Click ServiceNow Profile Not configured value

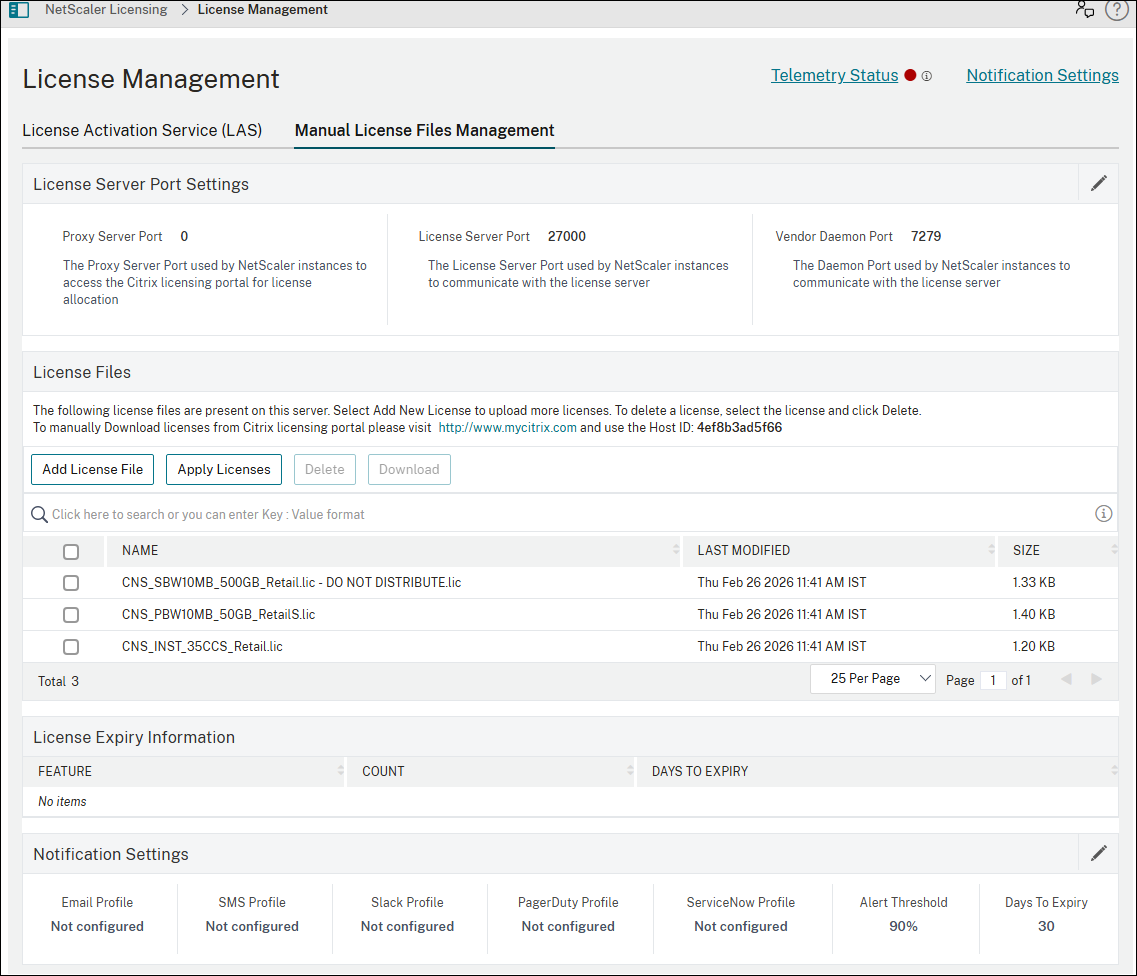coord(740,926)
